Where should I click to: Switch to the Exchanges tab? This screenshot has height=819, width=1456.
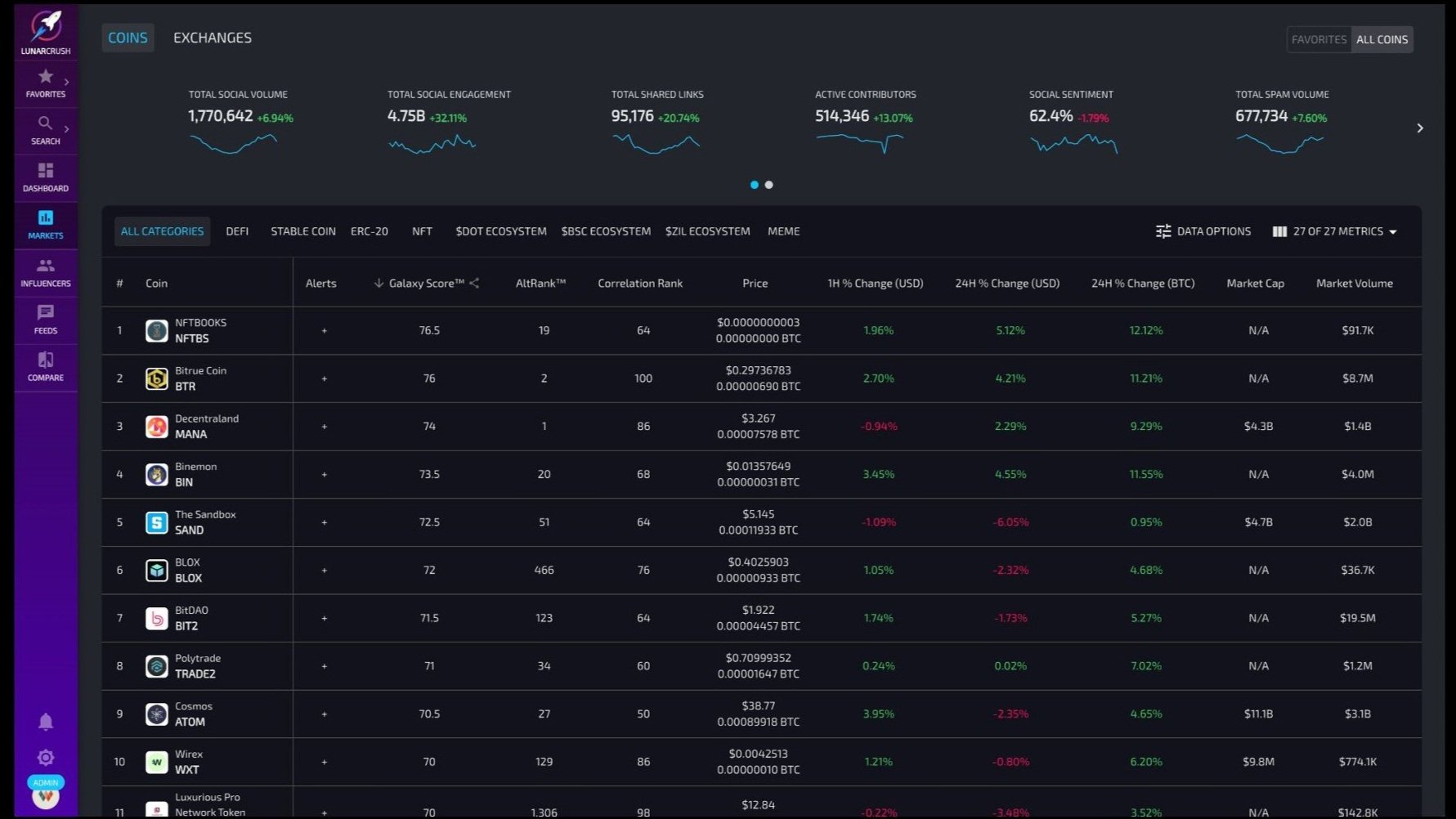(x=213, y=38)
